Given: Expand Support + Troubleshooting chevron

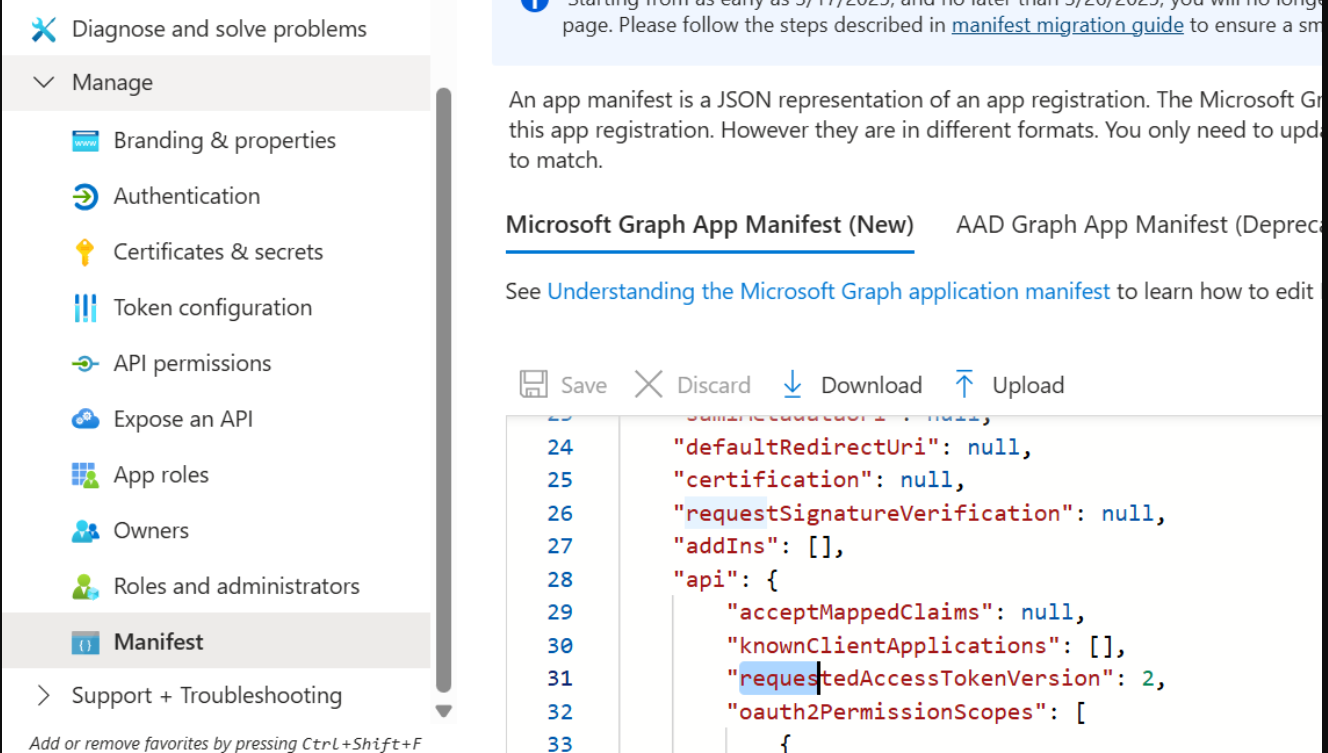Looking at the screenshot, I should pyautogui.click(x=43, y=696).
